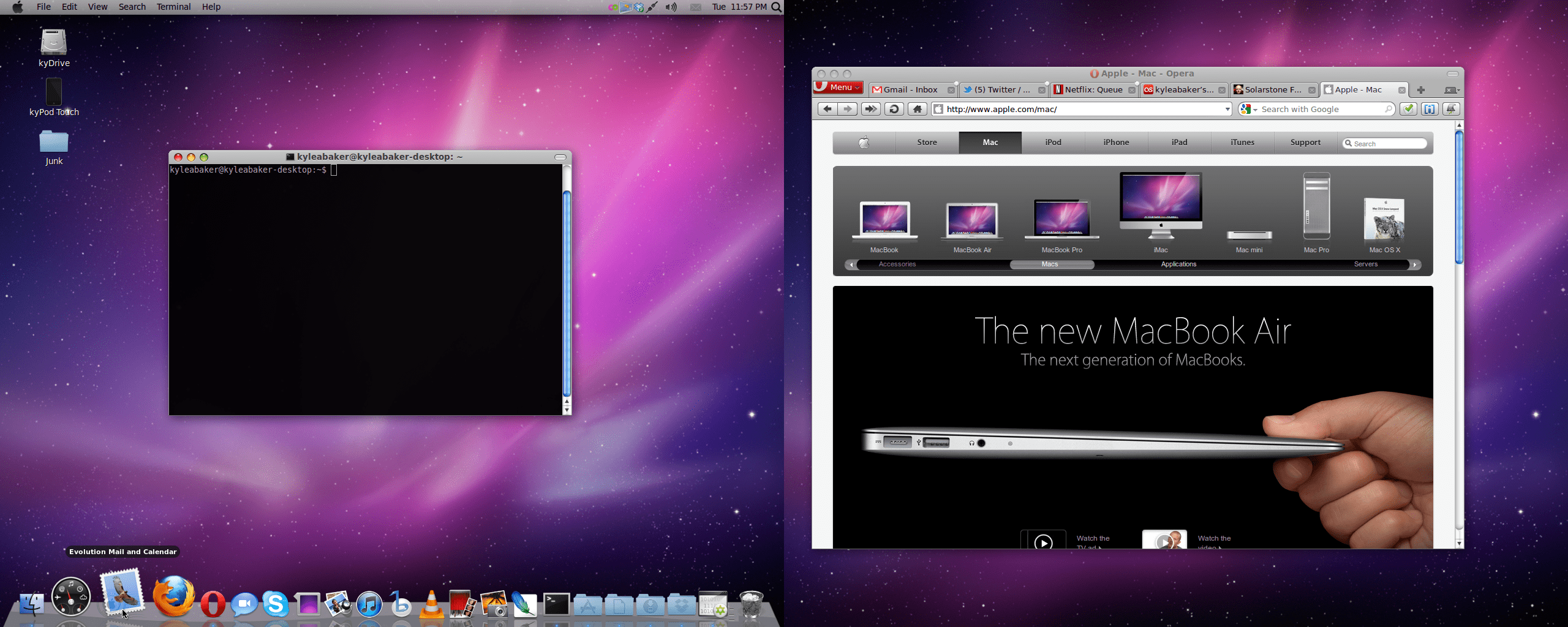
Task: Switch to the Netflix: Queue tab
Action: coord(1094,90)
